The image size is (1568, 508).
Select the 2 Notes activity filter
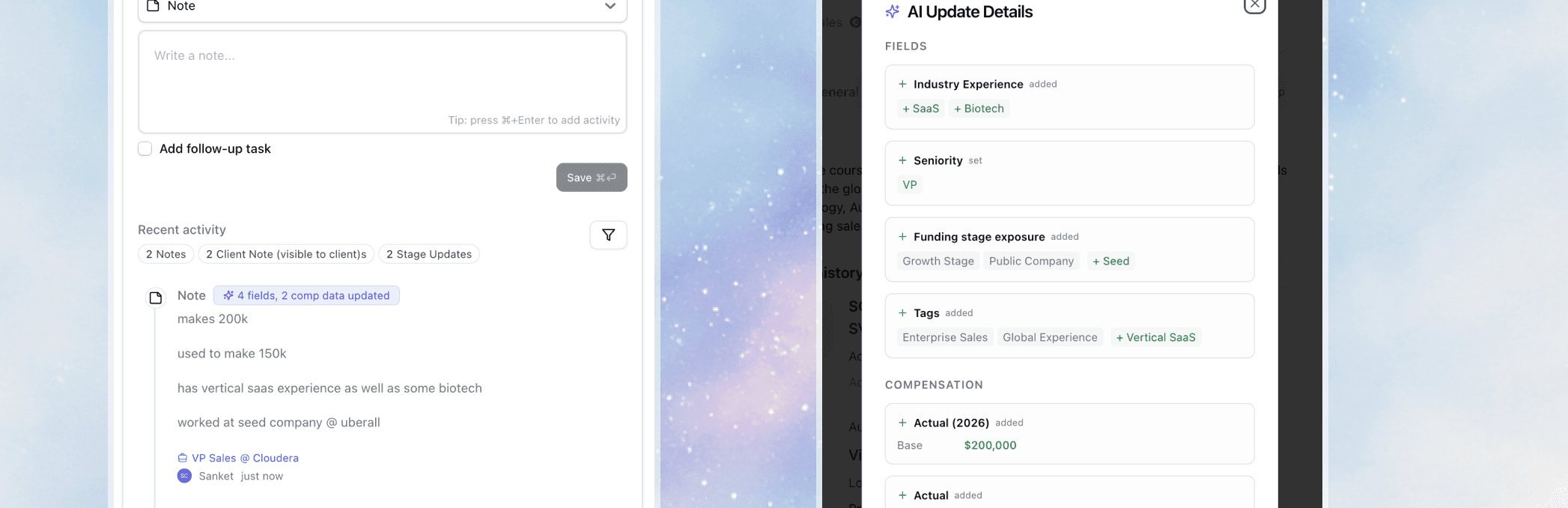(x=165, y=253)
